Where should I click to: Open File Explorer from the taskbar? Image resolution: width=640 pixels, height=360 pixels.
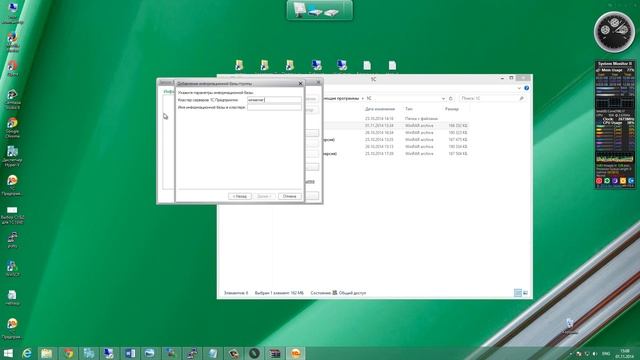(x=47, y=353)
